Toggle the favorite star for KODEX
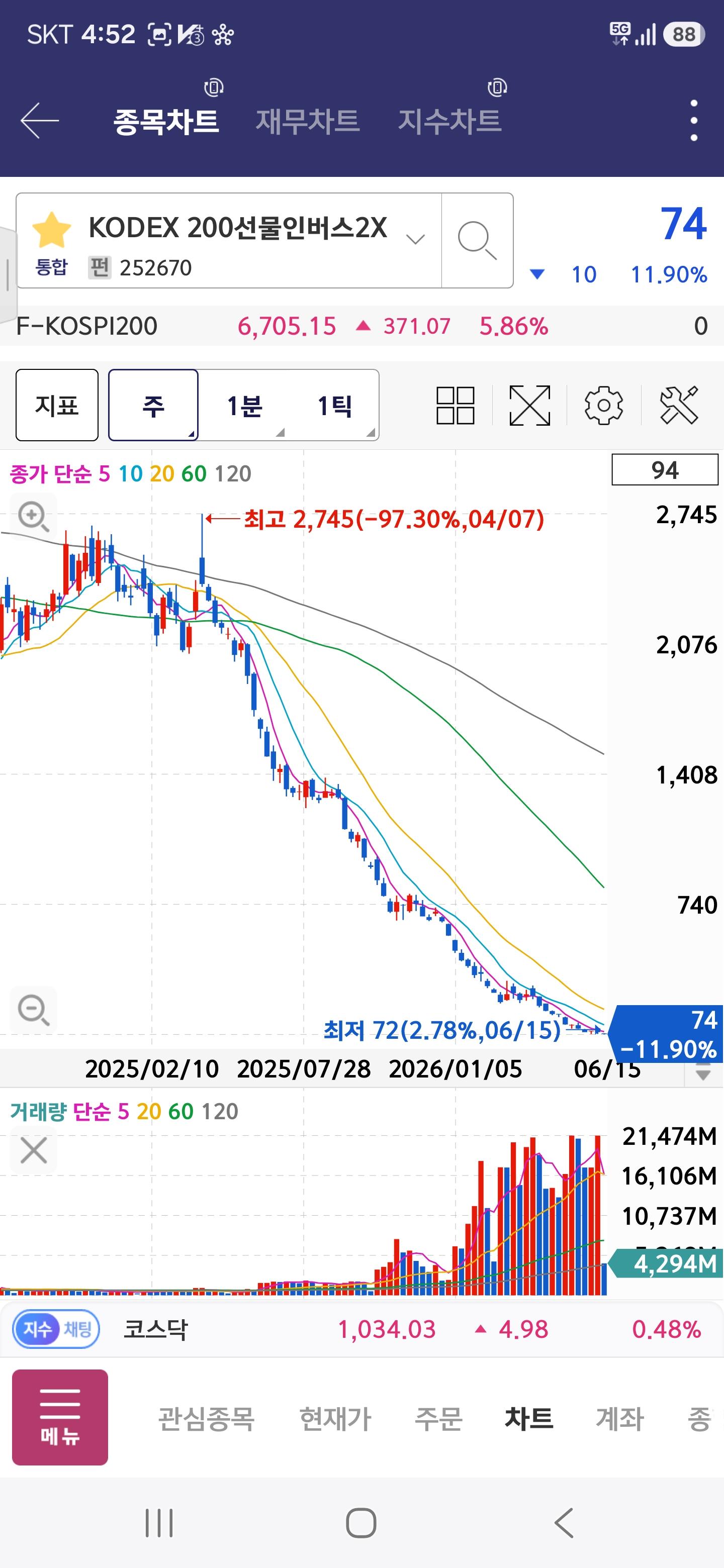The width and height of the screenshot is (724, 1568). pyautogui.click(x=51, y=230)
